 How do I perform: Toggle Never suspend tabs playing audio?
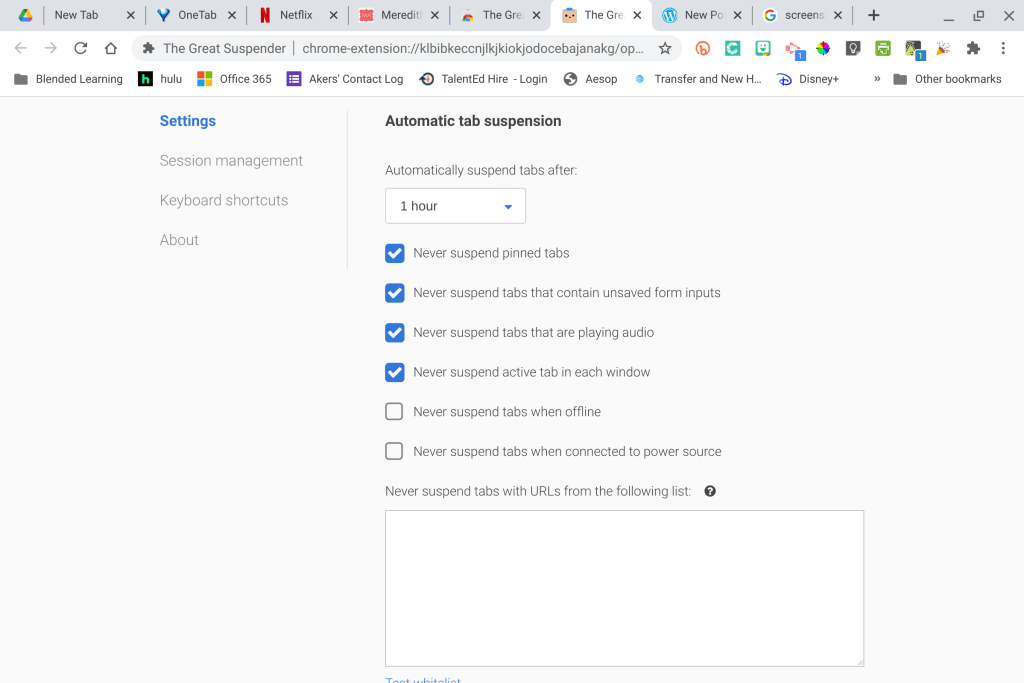coord(395,332)
